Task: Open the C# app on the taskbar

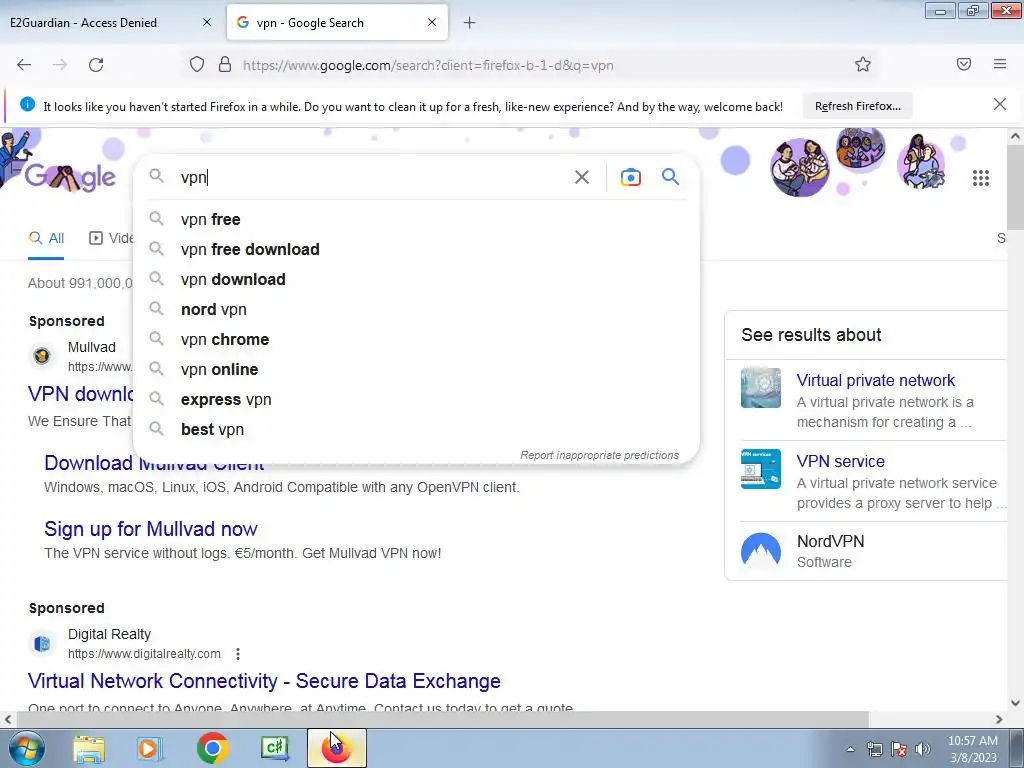Action: pyautogui.click(x=274, y=748)
